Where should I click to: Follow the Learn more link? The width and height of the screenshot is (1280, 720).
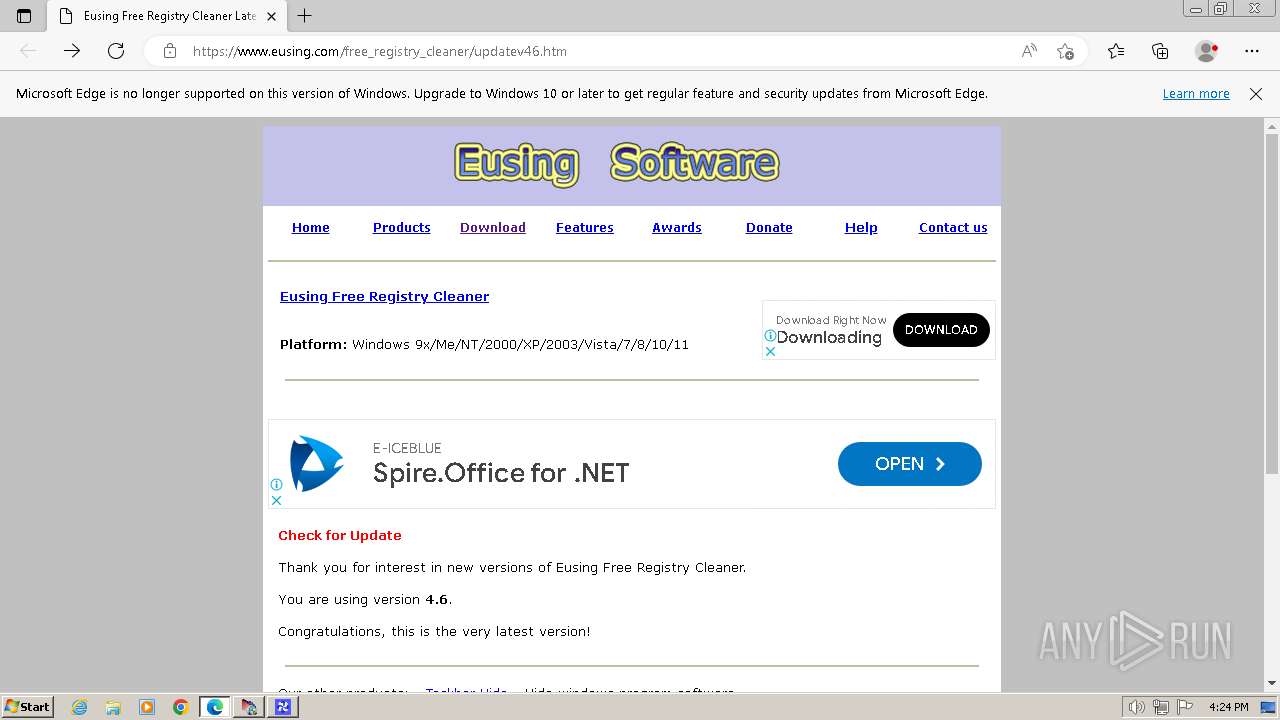click(1196, 94)
